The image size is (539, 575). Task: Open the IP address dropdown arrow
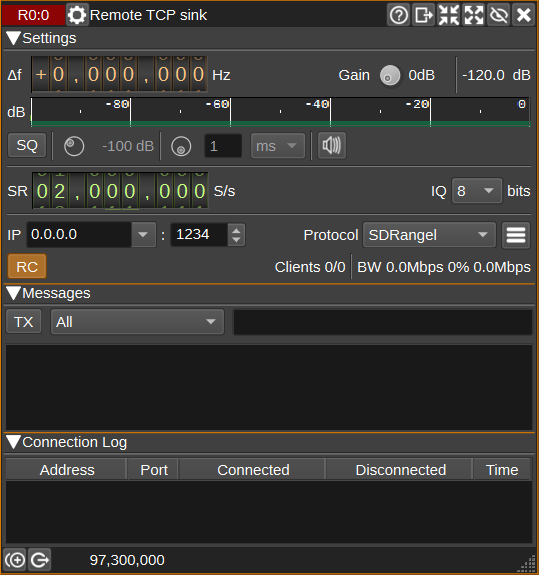coord(143,234)
